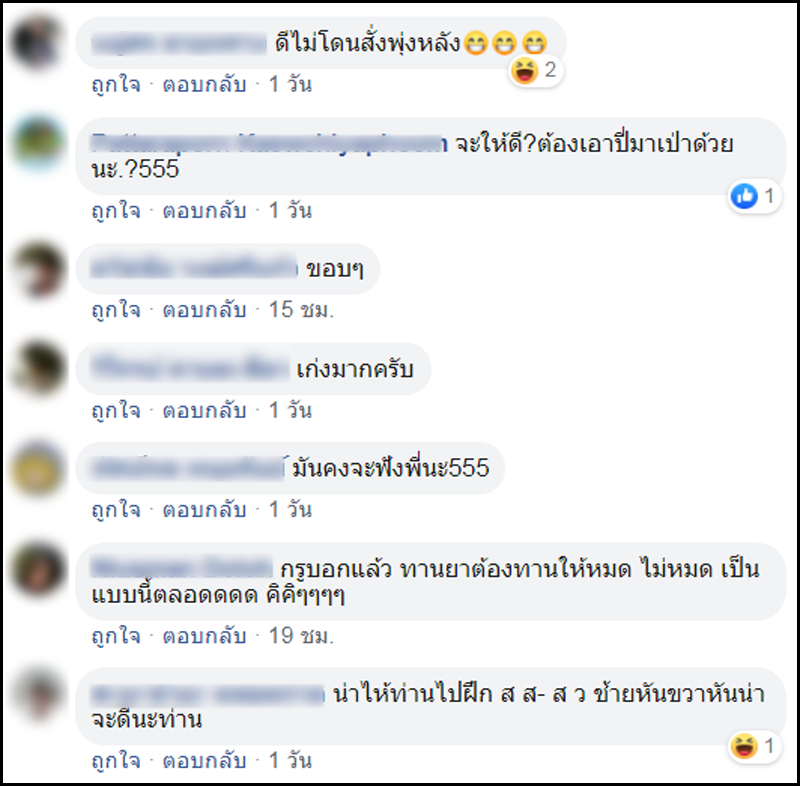The image size is (800, 786).
Task: Like the 'ดีไม่โดนสั่งพุ่งหลัง' comment via ถูกใจ
Action: tap(116, 84)
